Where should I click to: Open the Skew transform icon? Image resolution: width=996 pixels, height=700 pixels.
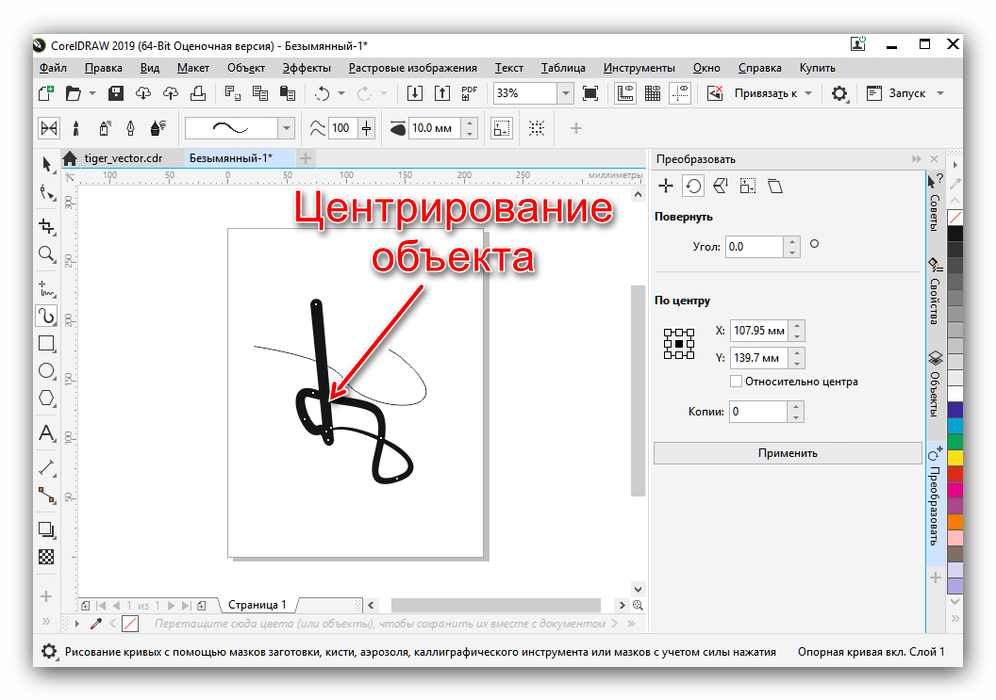click(x=774, y=186)
